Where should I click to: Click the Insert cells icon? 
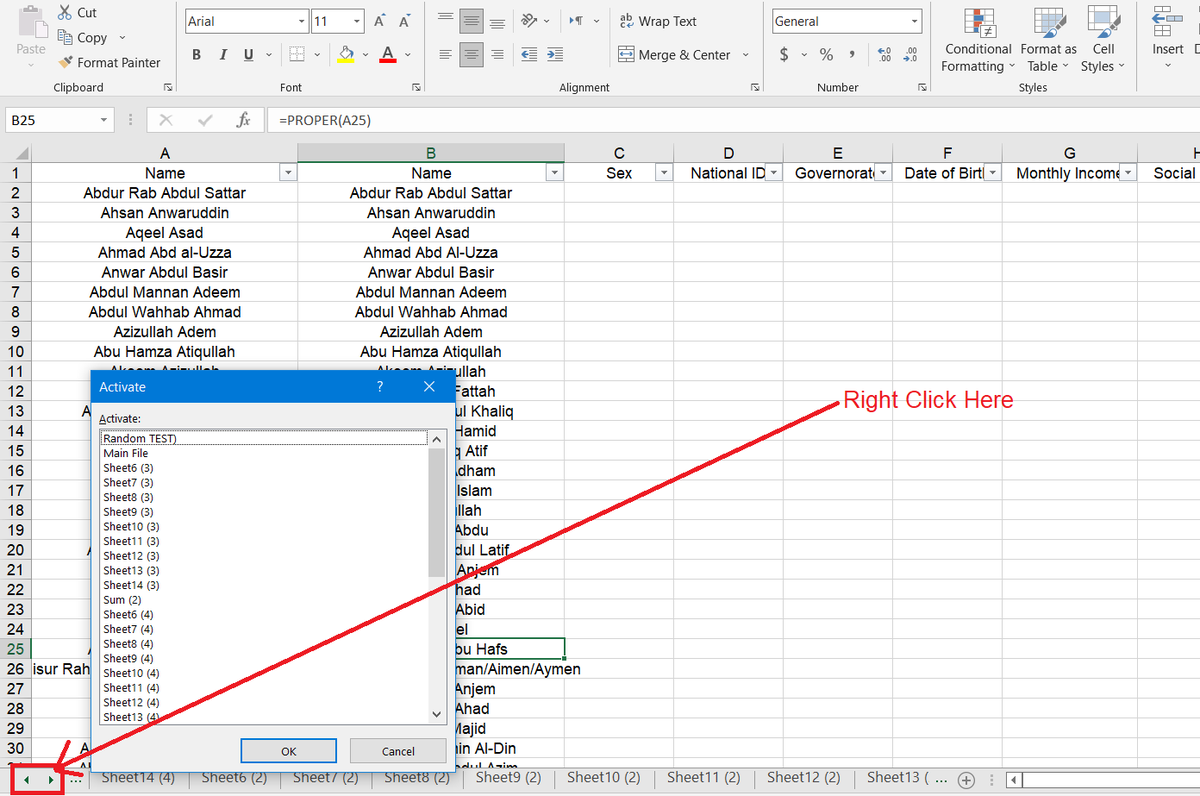pos(1167,21)
